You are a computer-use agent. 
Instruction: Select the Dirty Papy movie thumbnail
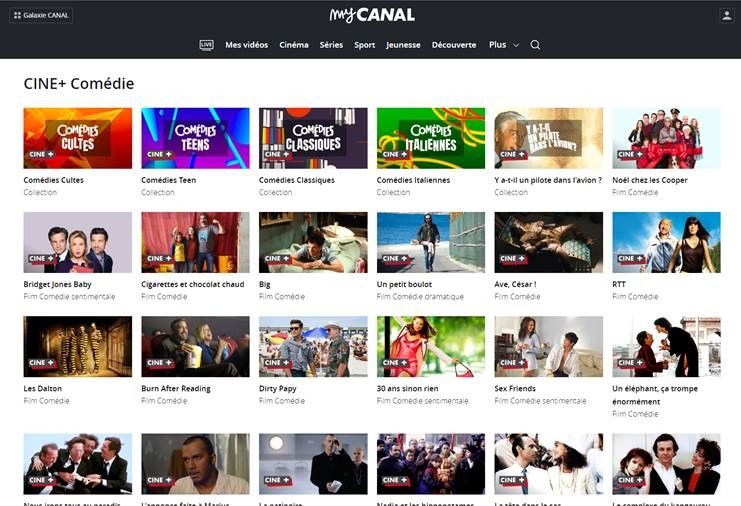tap(313, 346)
